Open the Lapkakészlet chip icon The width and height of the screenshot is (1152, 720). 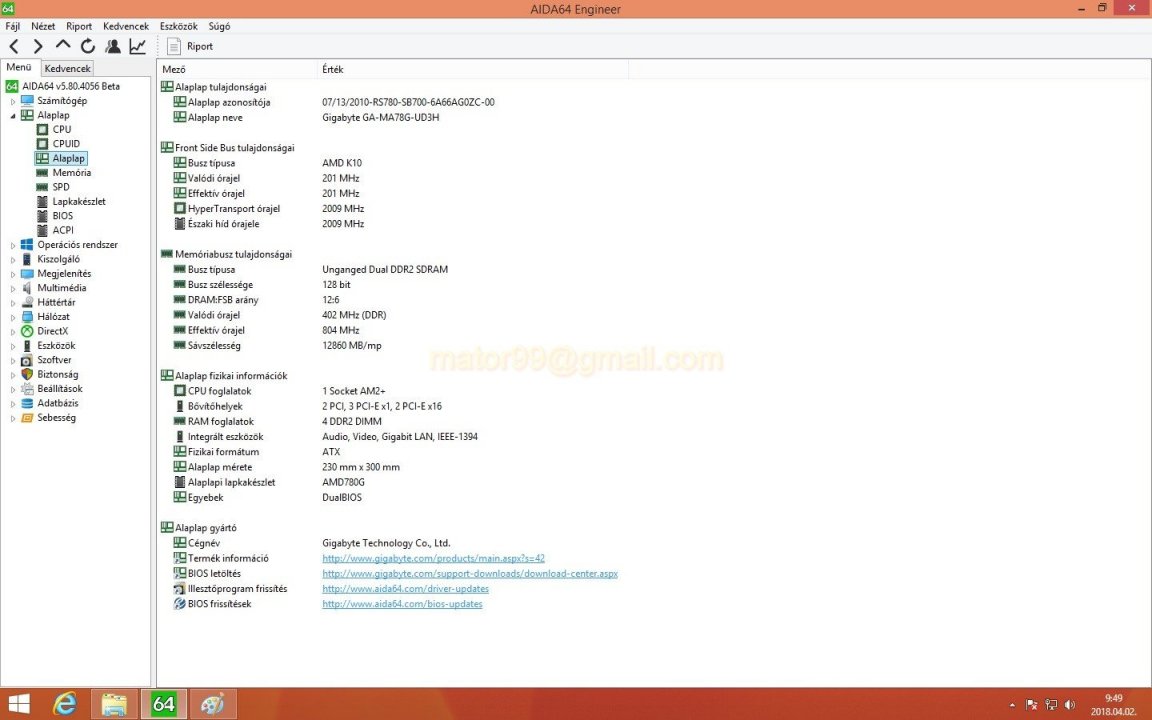coord(43,201)
